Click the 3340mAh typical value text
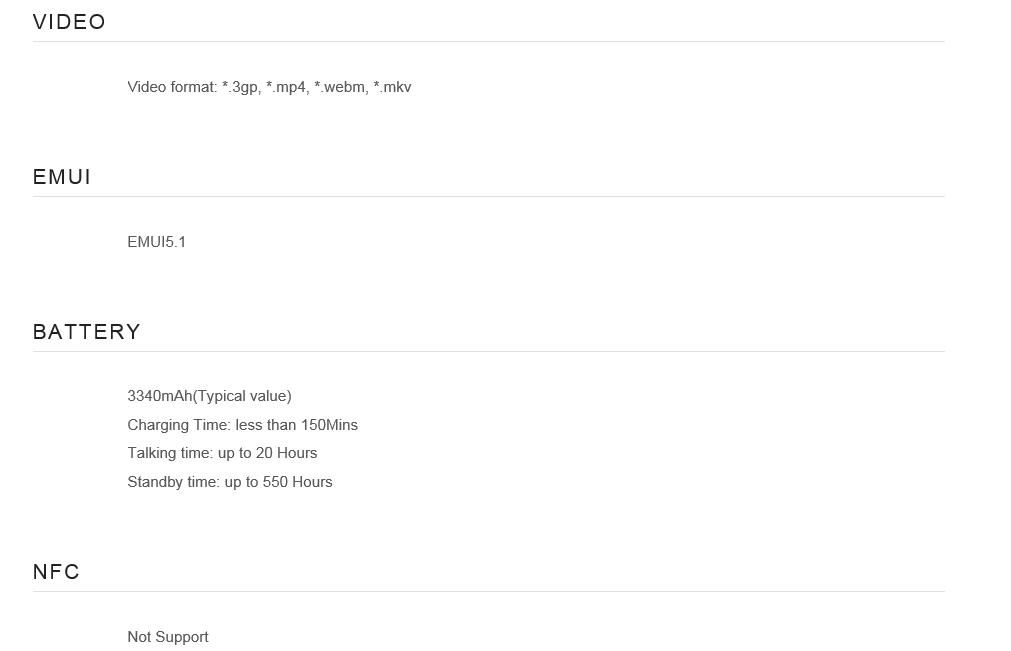The image size is (1011, 651). coord(209,396)
